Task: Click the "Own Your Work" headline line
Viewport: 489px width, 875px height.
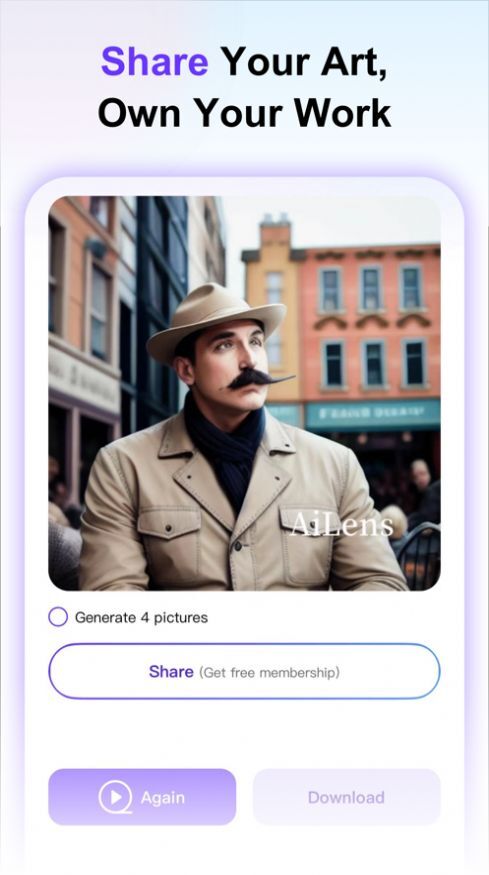Action: (x=244, y=113)
